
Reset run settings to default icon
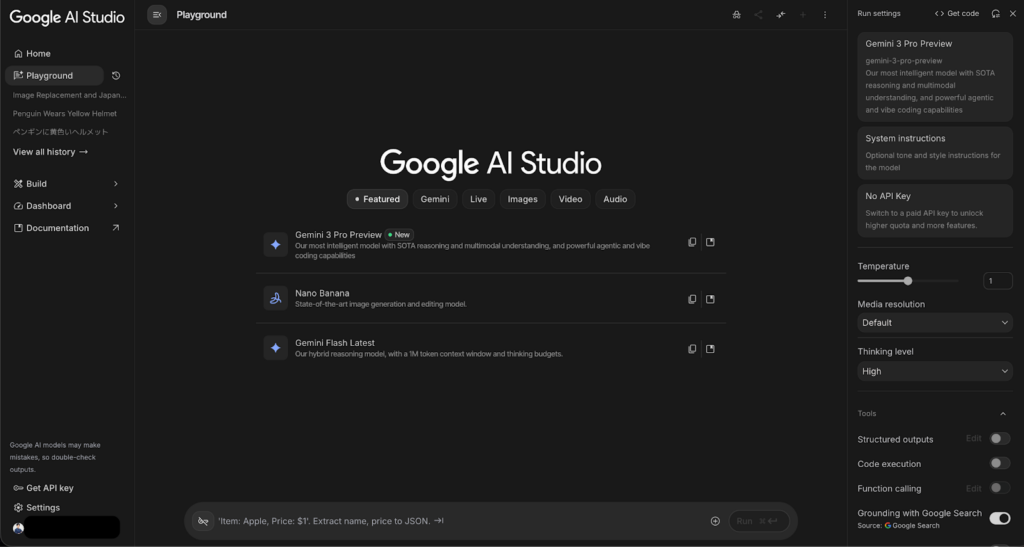[995, 14]
